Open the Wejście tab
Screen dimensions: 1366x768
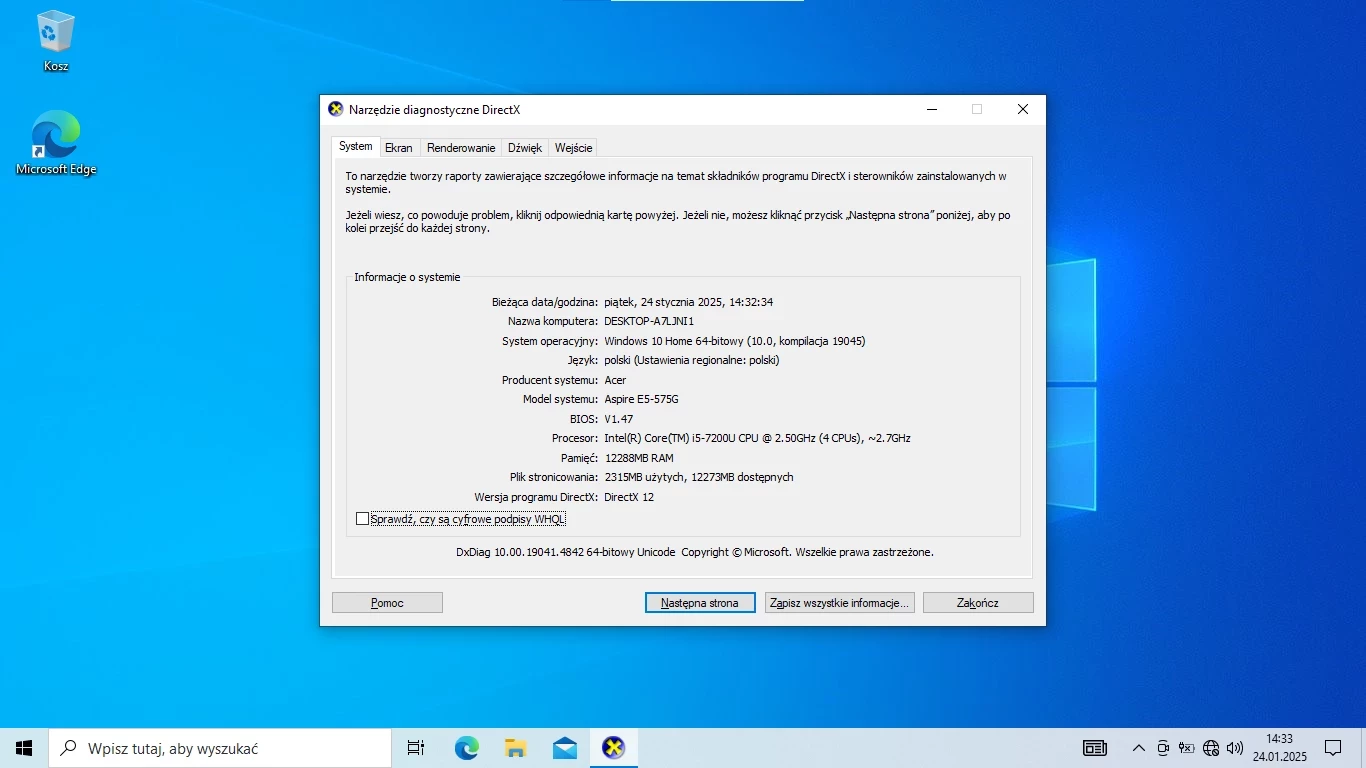pyautogui.click(x=573, y=148)
